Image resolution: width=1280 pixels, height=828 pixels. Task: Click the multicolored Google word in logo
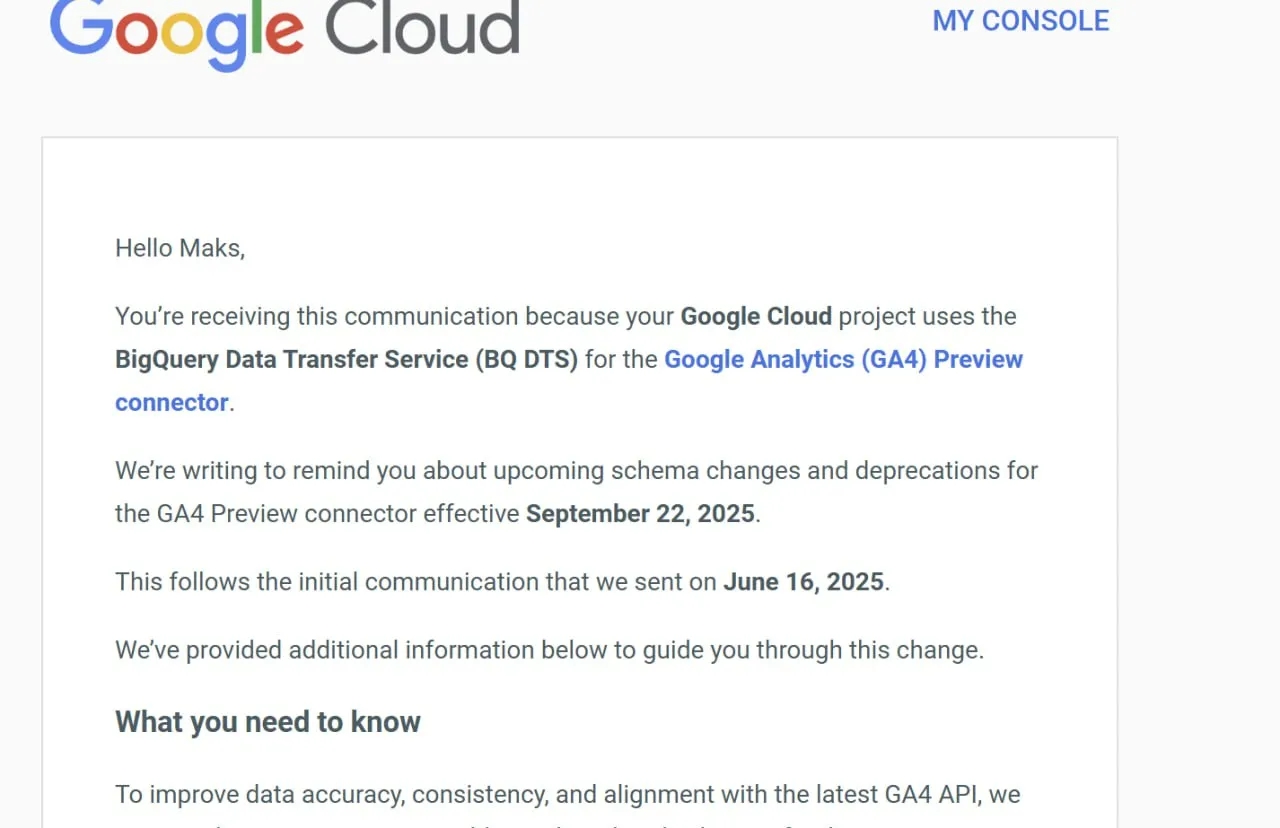click(x=177, y=32)
